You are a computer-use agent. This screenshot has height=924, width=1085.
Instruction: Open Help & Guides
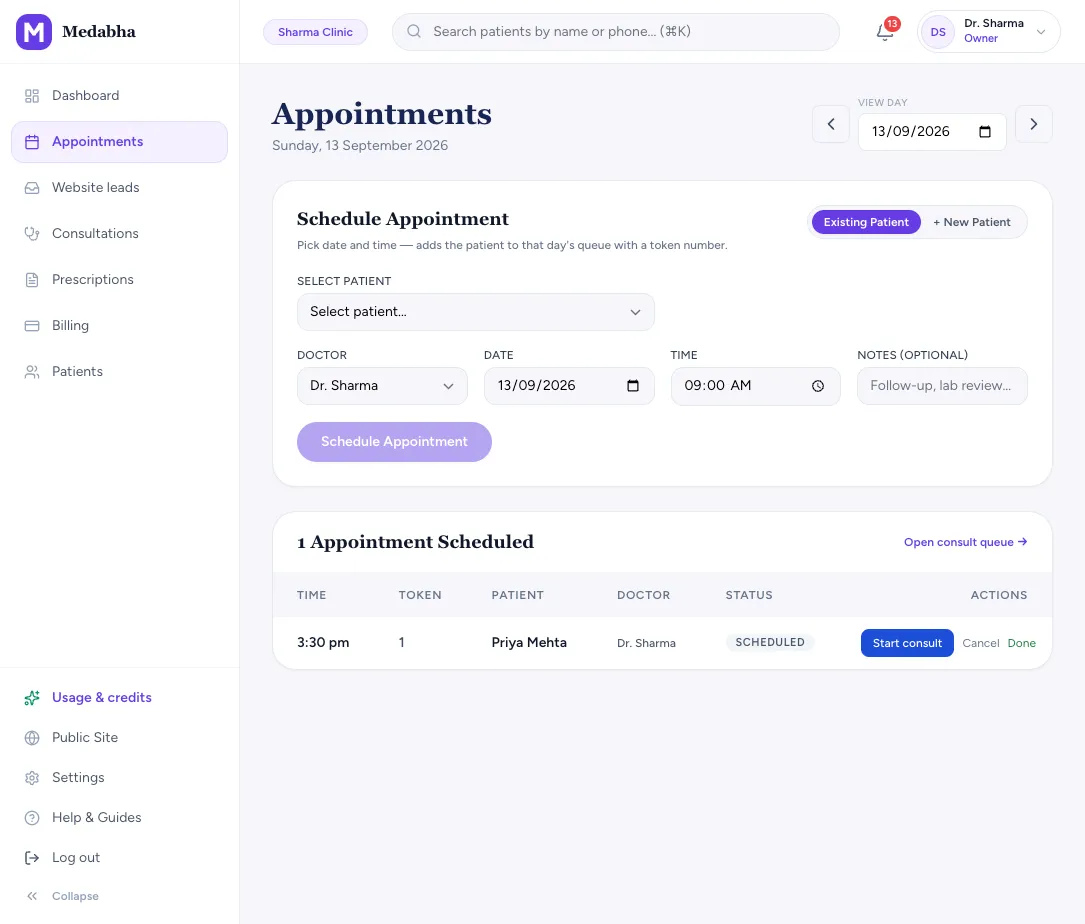pyautogui.click(x=120, y=818)
